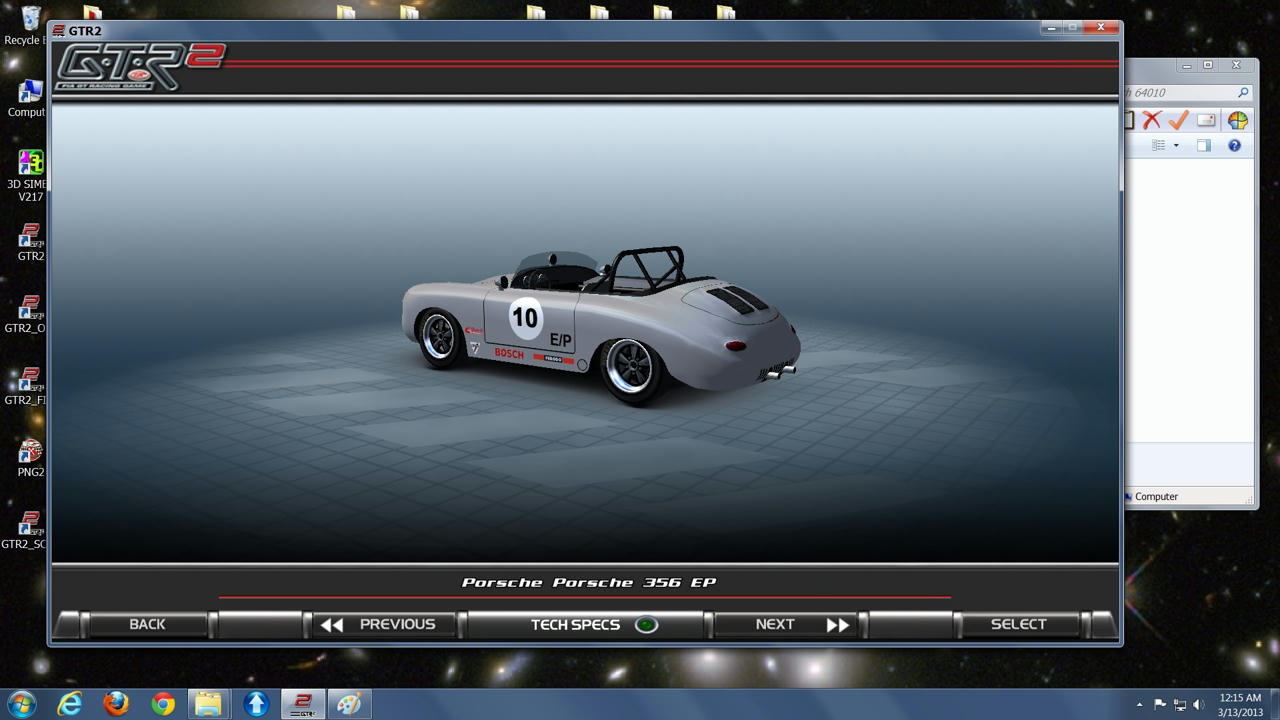The width and height of the screenshot is (1280, 720).
Task: Expand the view options dropdown arrow in Explorer
Action: [x=1176, y=146]
